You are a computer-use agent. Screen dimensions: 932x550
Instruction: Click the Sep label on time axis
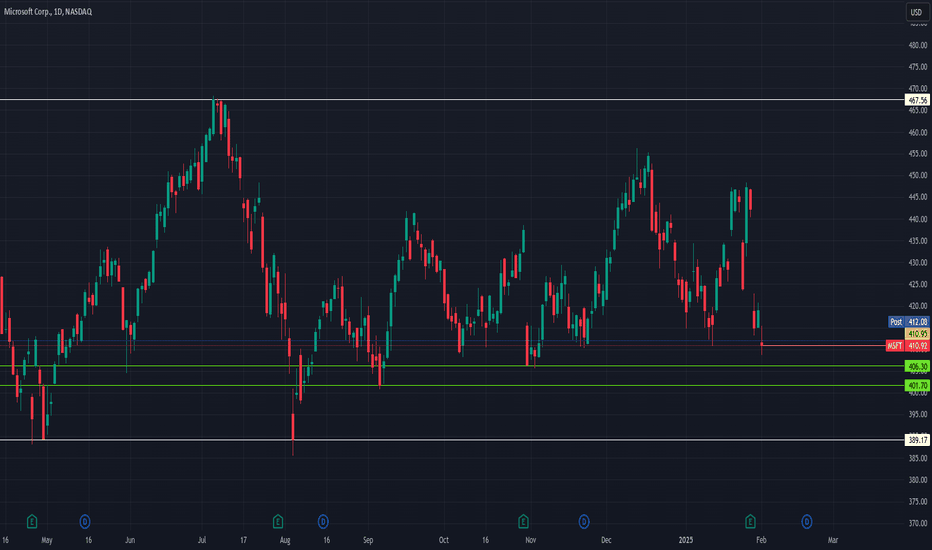tap(368, 540)
